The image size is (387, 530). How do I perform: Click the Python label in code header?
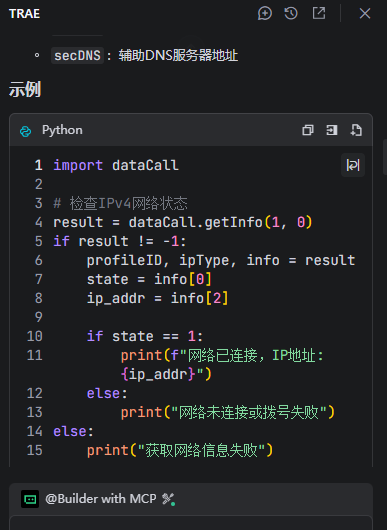click(x=62, y=130)
